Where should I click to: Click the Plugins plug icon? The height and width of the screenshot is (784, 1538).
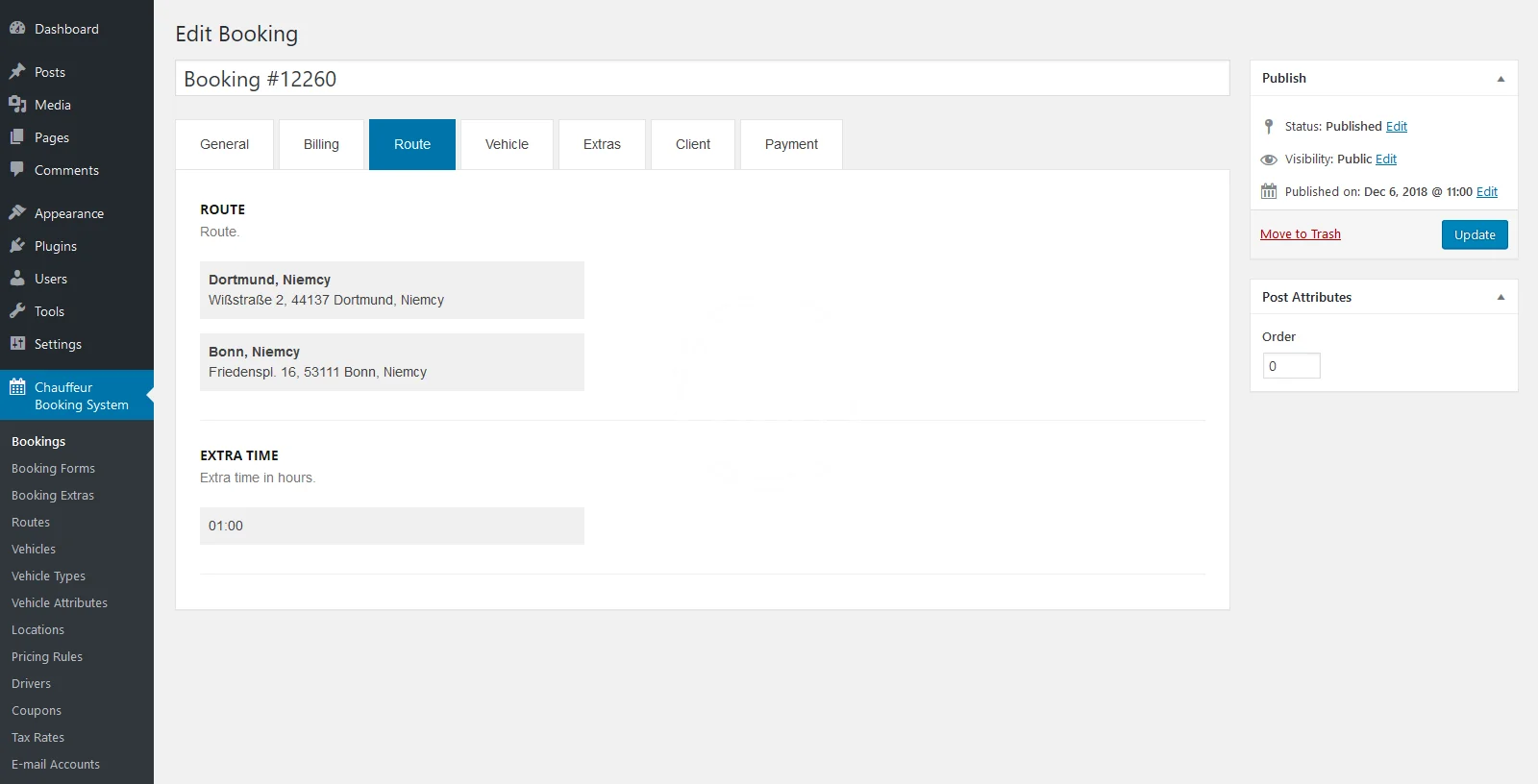(x=17, y=246)
